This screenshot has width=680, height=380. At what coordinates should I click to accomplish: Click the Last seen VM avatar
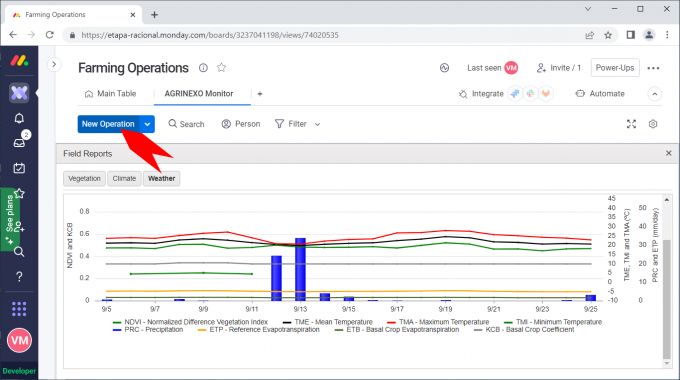click(x=511, y=68)
